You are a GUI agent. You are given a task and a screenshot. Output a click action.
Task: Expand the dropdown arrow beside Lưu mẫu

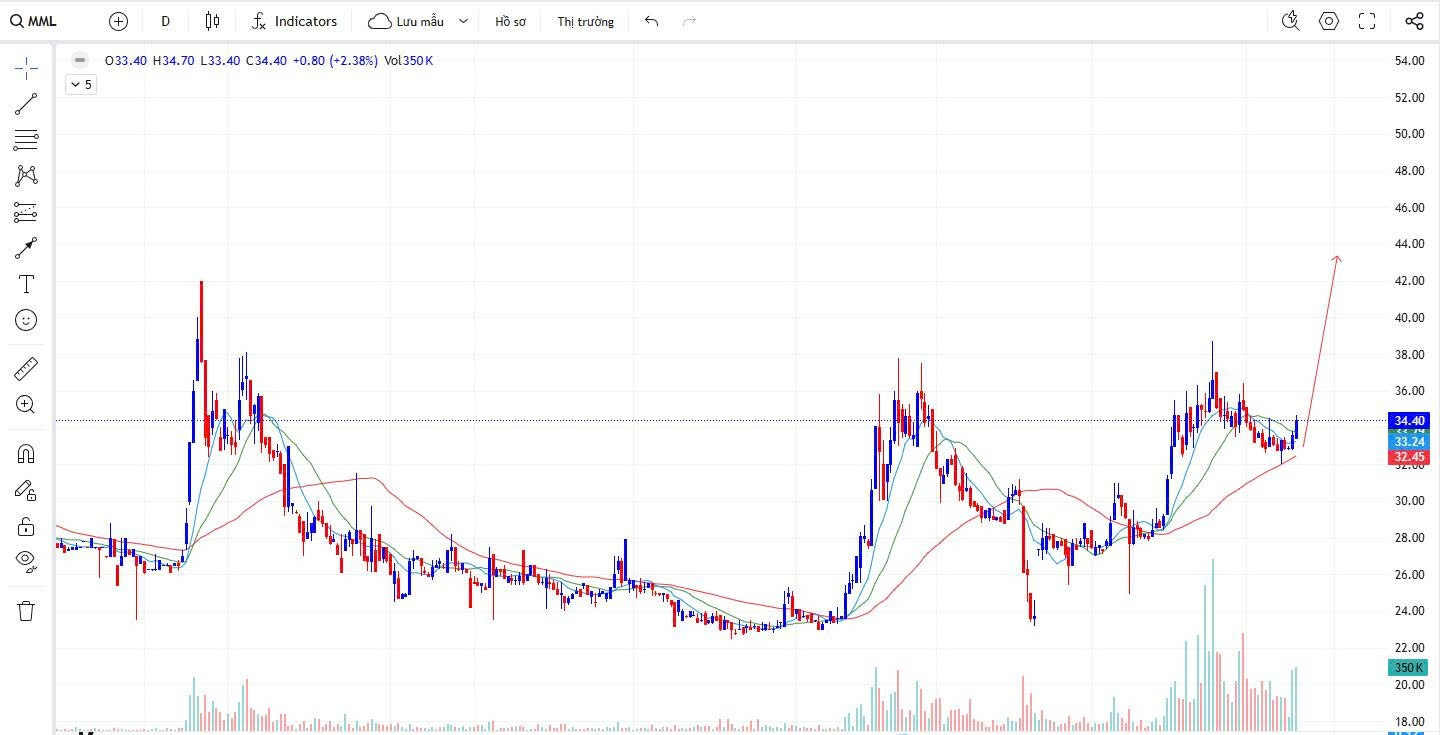click(463, 21)
